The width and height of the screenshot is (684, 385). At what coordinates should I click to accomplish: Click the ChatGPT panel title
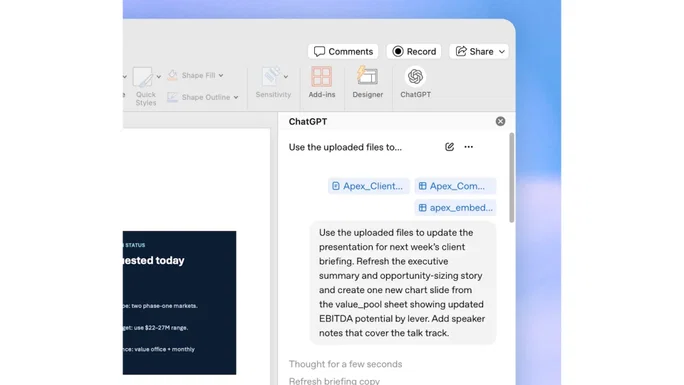coord(308,122)
